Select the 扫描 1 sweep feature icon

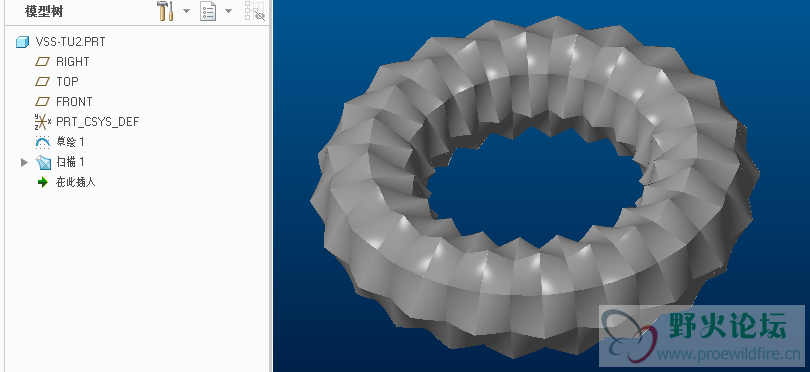click(43, 162)
